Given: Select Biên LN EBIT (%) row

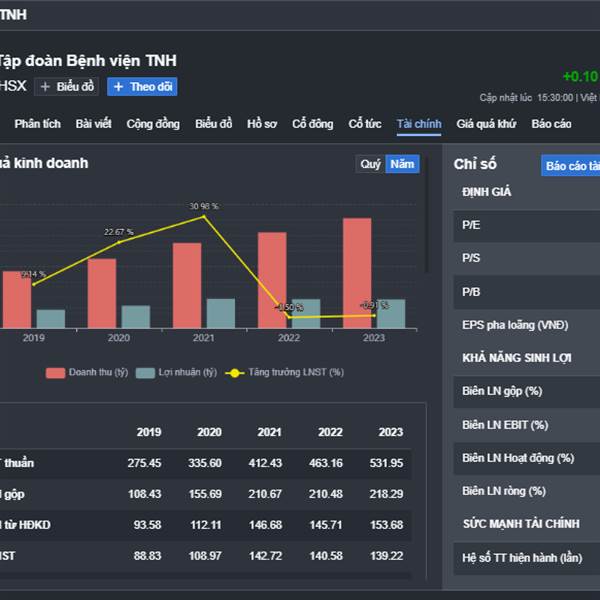Looking at the screenshot, I should 527,425.
